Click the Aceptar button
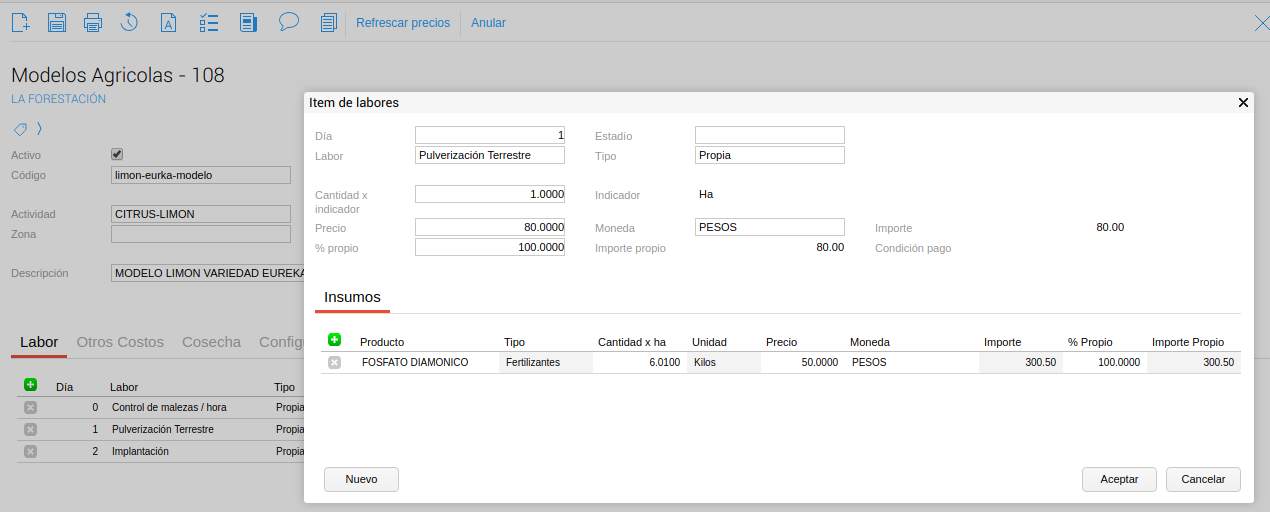1270x512 pixels. pos(1118,479)
